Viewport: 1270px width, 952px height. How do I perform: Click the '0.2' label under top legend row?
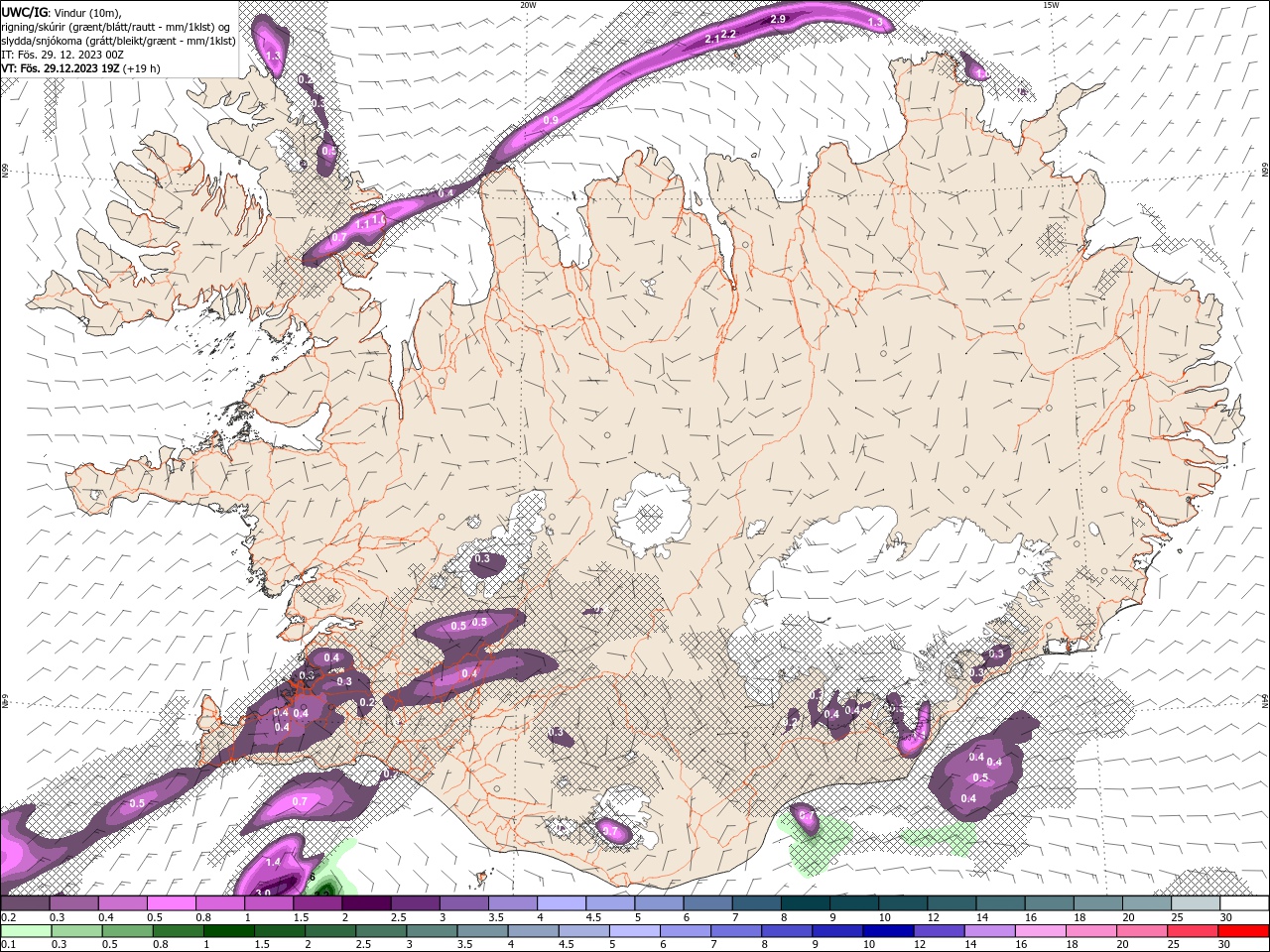click(8, 917)
